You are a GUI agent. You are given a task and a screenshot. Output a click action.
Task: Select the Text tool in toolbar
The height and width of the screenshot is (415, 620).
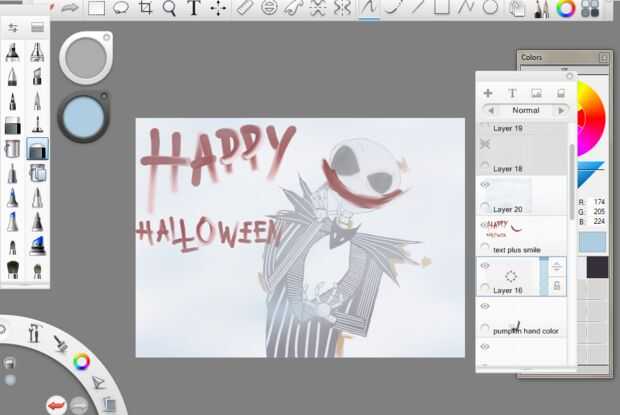coord(194,9)
